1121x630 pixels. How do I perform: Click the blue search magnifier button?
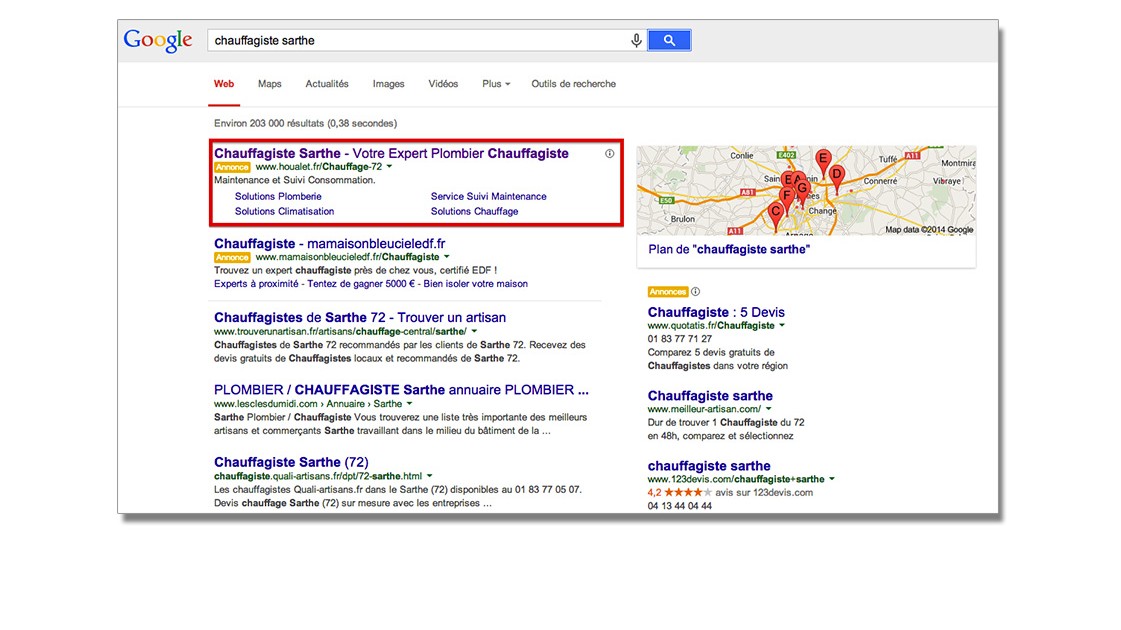click(x=669, y=40)
